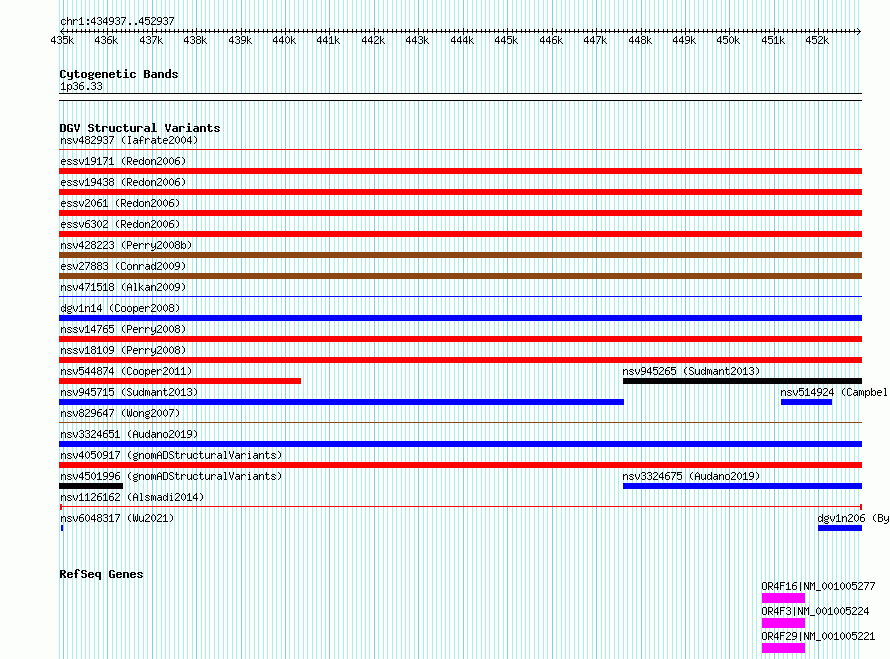Open variant essv19438 (Redon2006) label

pos(123,182)
